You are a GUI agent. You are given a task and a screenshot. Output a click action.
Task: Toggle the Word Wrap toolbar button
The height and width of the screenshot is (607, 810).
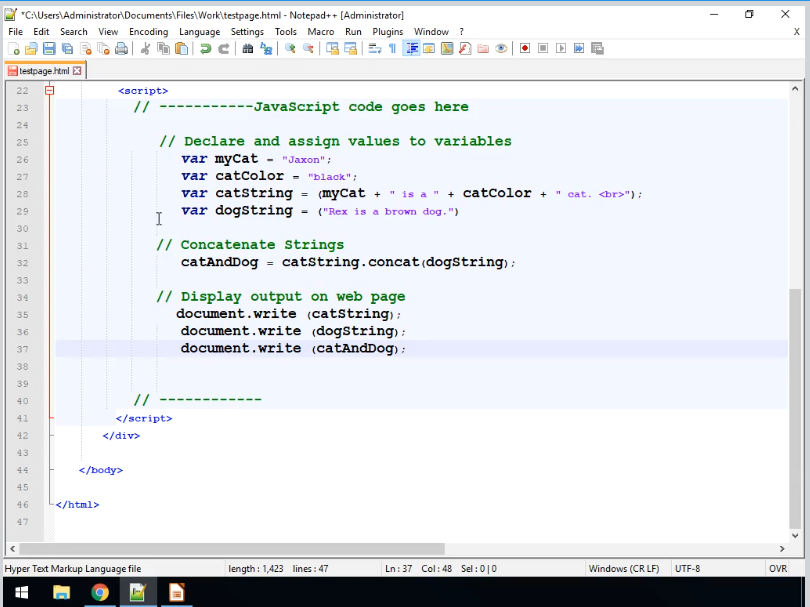pos(375,48)
